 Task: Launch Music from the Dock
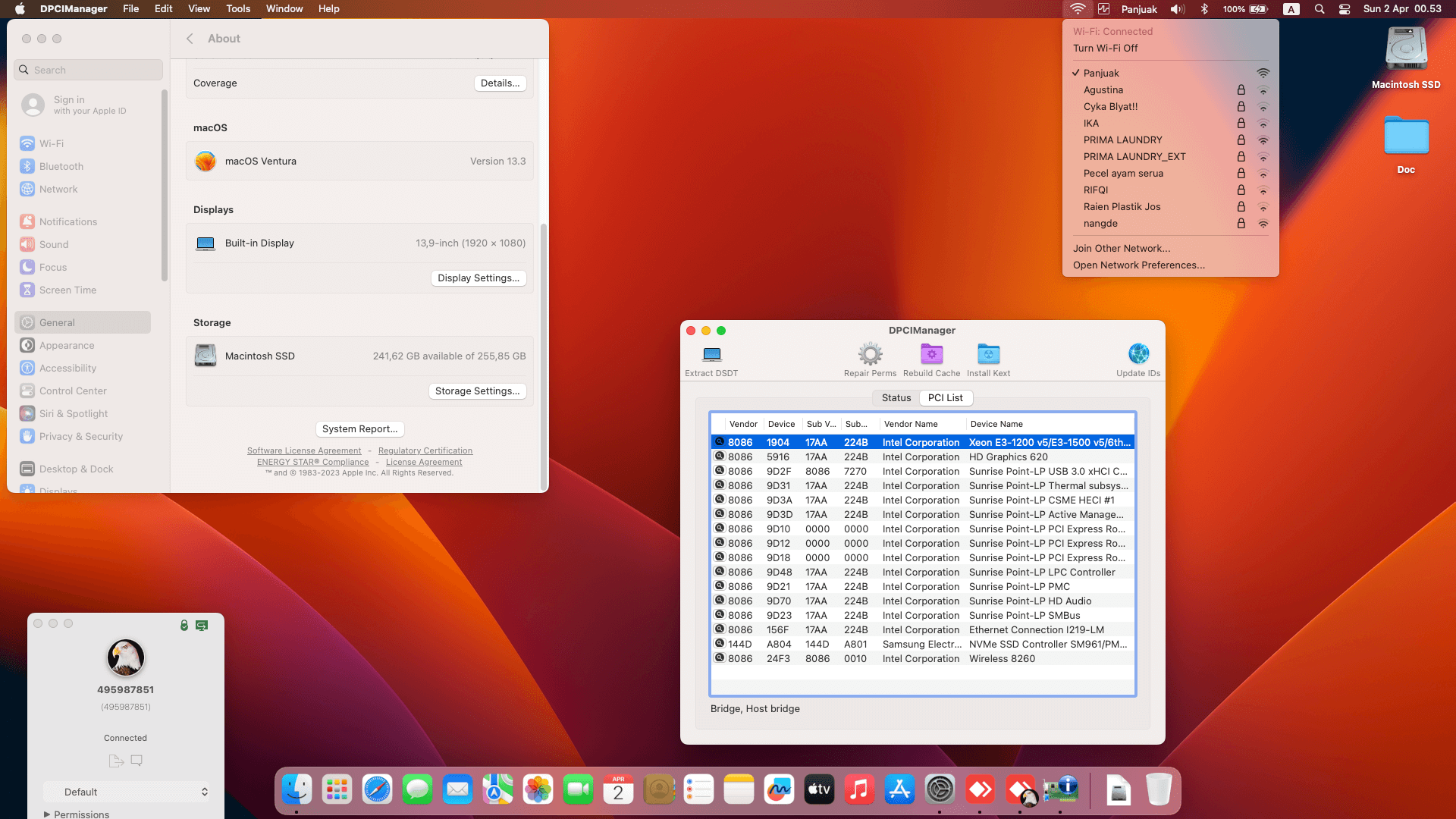click(x=859, y=789)
